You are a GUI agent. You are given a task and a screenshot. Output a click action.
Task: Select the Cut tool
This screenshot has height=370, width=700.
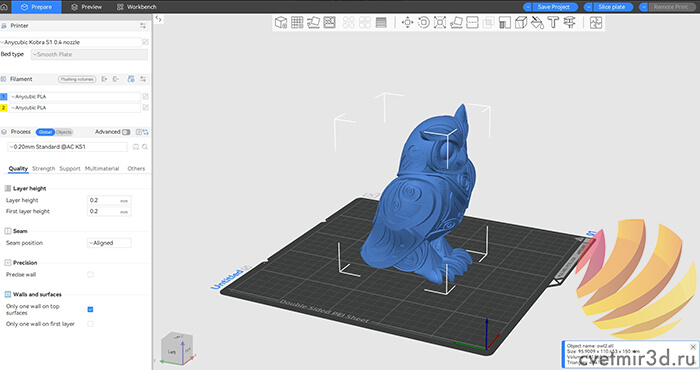point(472,22)
